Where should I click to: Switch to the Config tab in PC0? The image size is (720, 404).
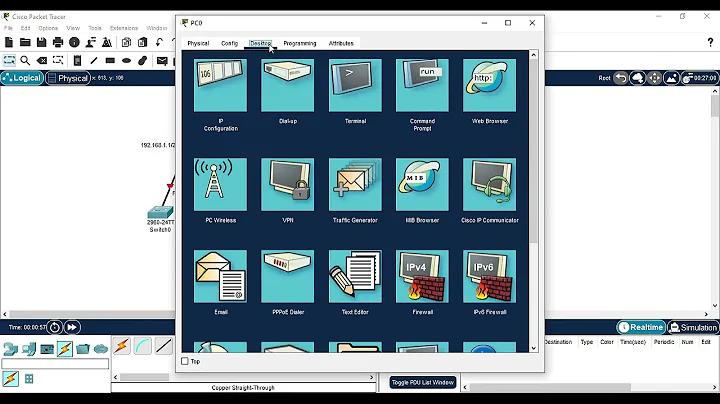230,43
